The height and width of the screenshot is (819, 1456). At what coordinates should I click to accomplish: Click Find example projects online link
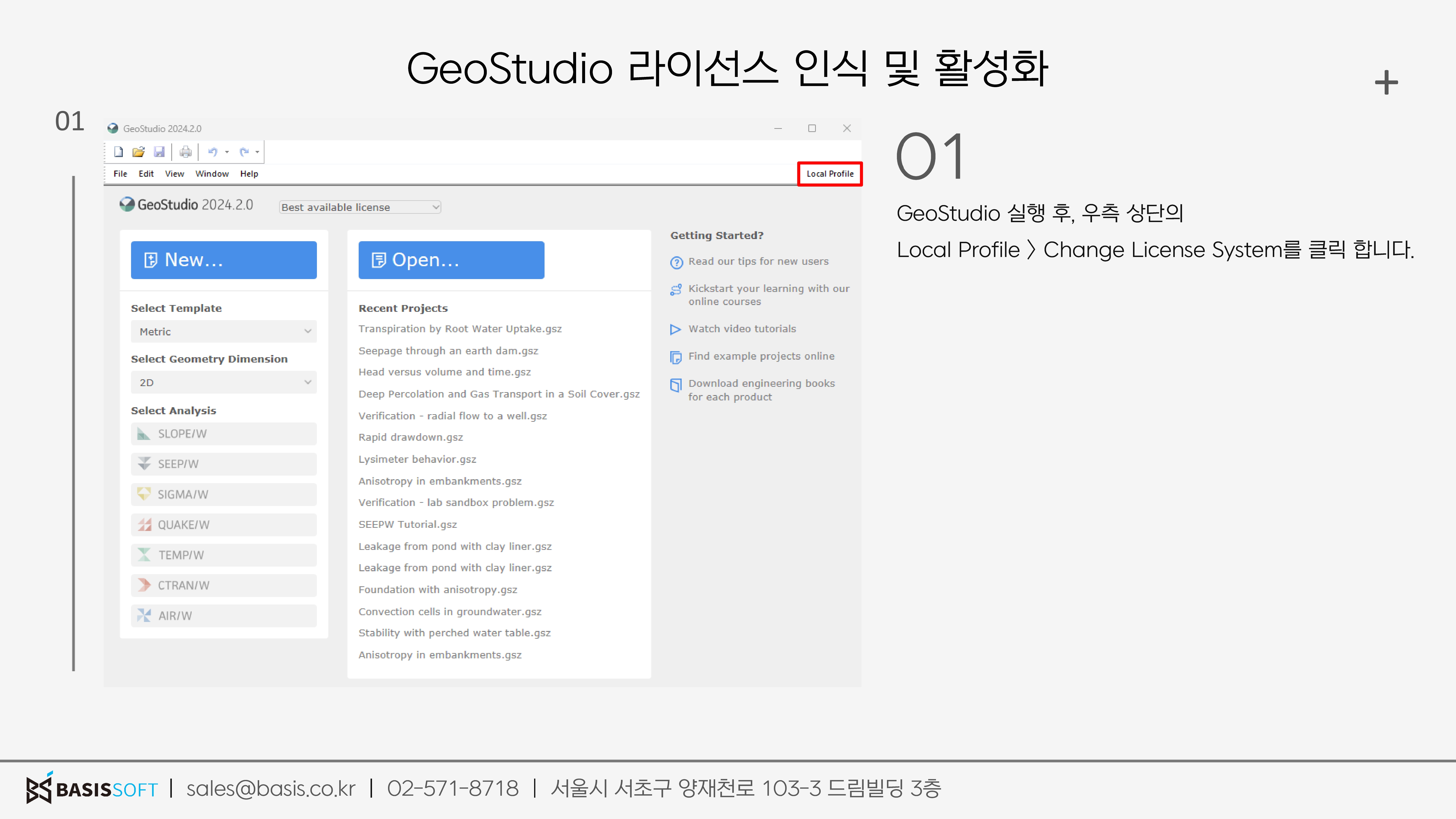tap(761, 357)
